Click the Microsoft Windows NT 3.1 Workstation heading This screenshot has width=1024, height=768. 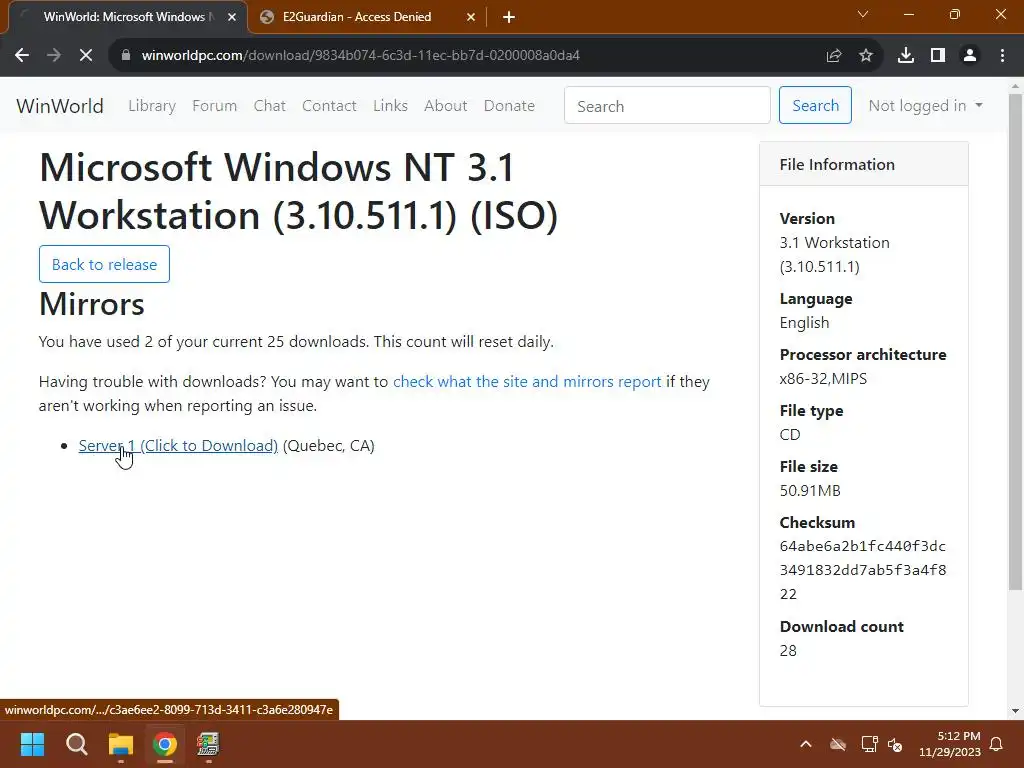pos(298,191)
